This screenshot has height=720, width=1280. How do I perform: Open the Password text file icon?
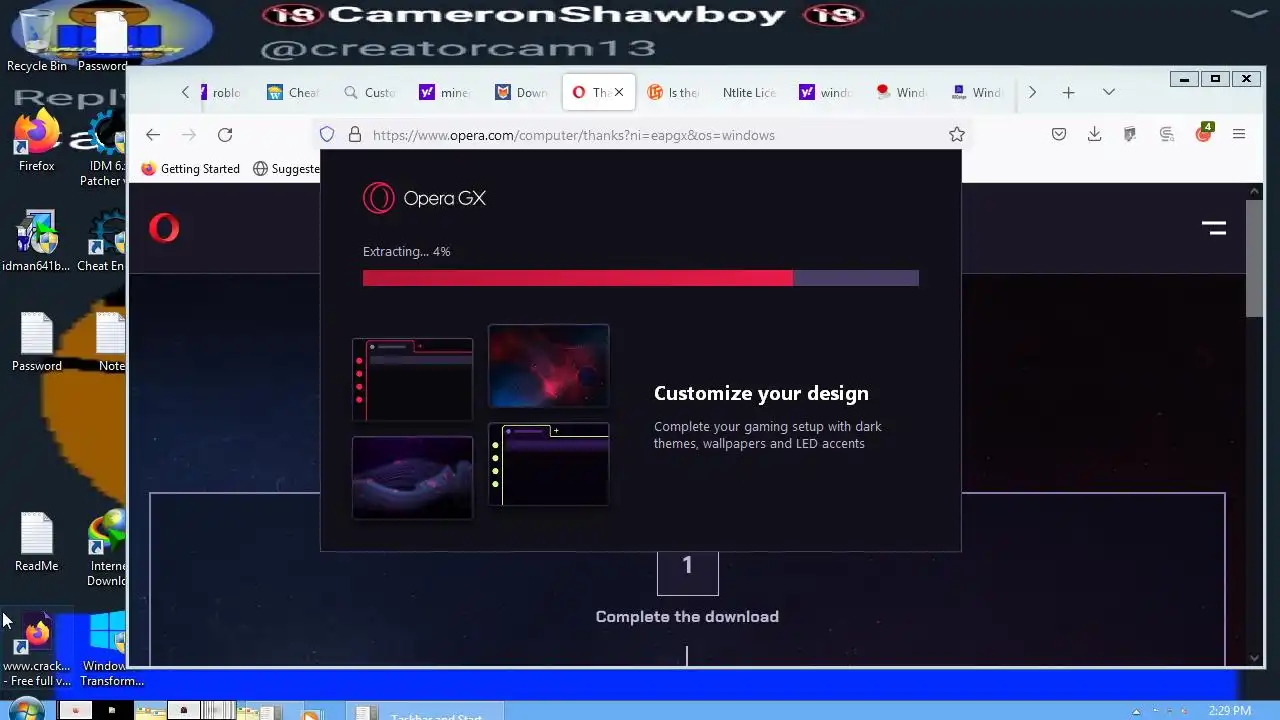tap(36, 342)
